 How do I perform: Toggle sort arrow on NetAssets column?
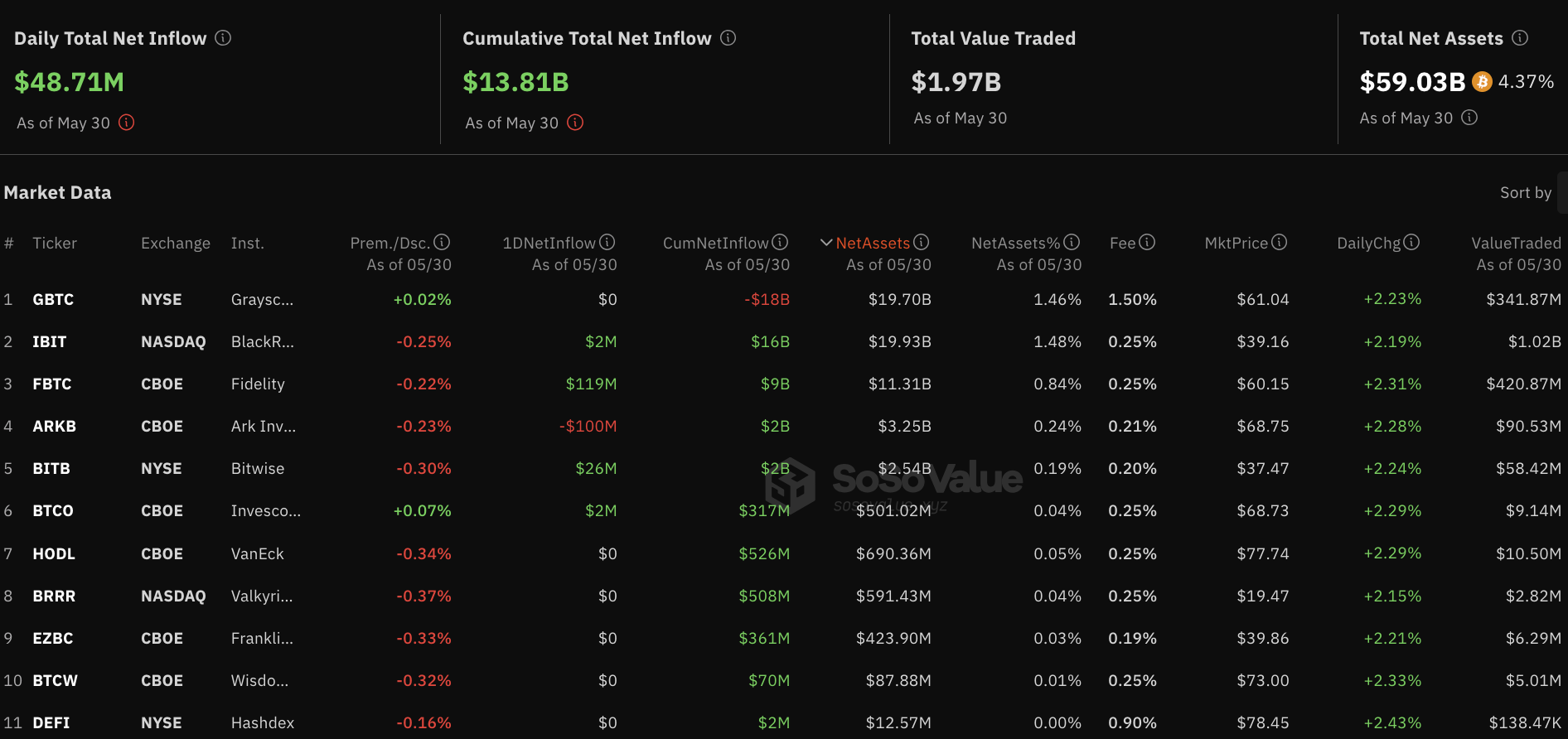point(826,243)
